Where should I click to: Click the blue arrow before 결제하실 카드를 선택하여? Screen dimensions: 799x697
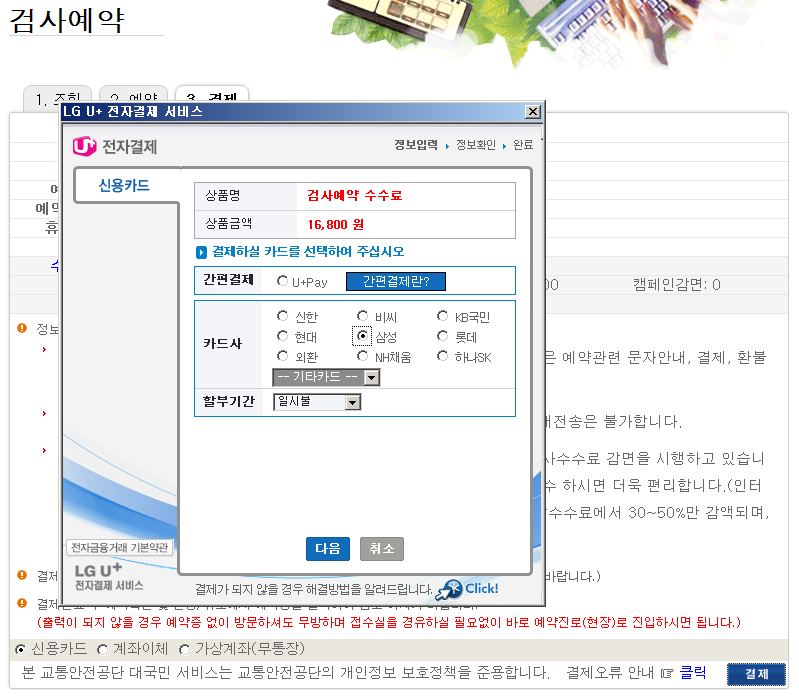tap(201, 252)
